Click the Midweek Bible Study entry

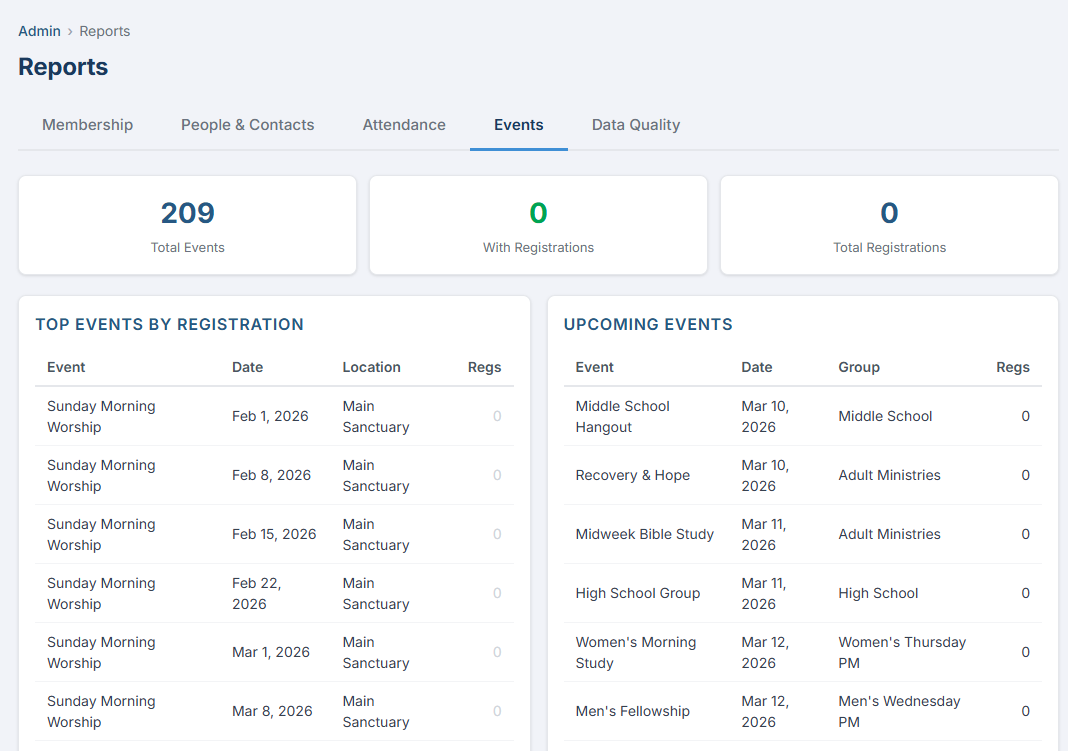[x=644, y=534]
